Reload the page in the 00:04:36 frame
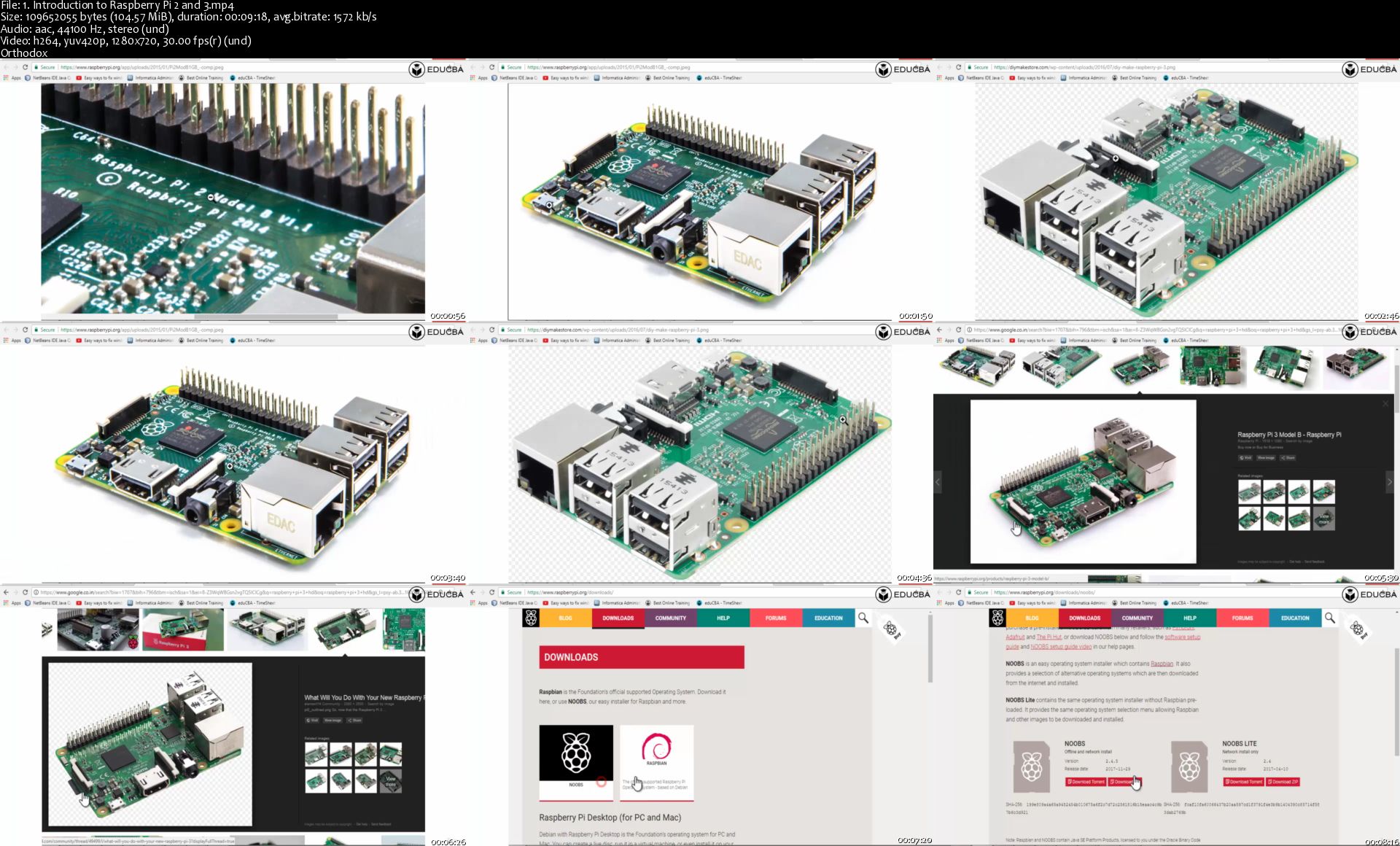 click(x=492, y=330)
